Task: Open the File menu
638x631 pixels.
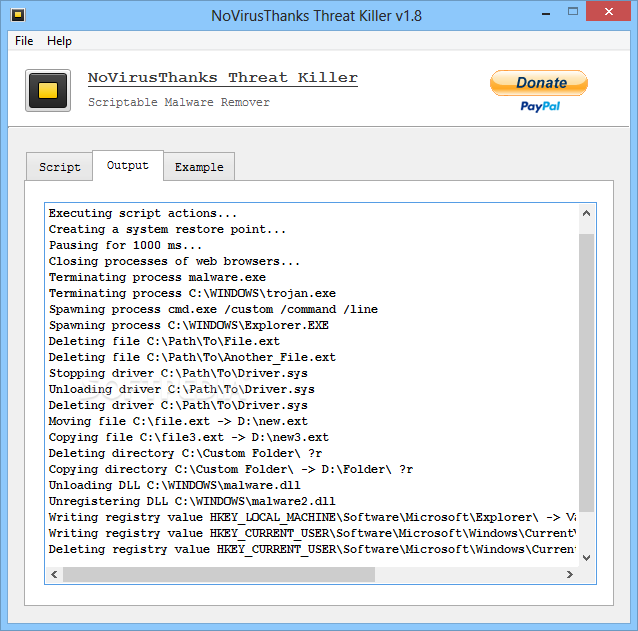Action: (24, 41)
